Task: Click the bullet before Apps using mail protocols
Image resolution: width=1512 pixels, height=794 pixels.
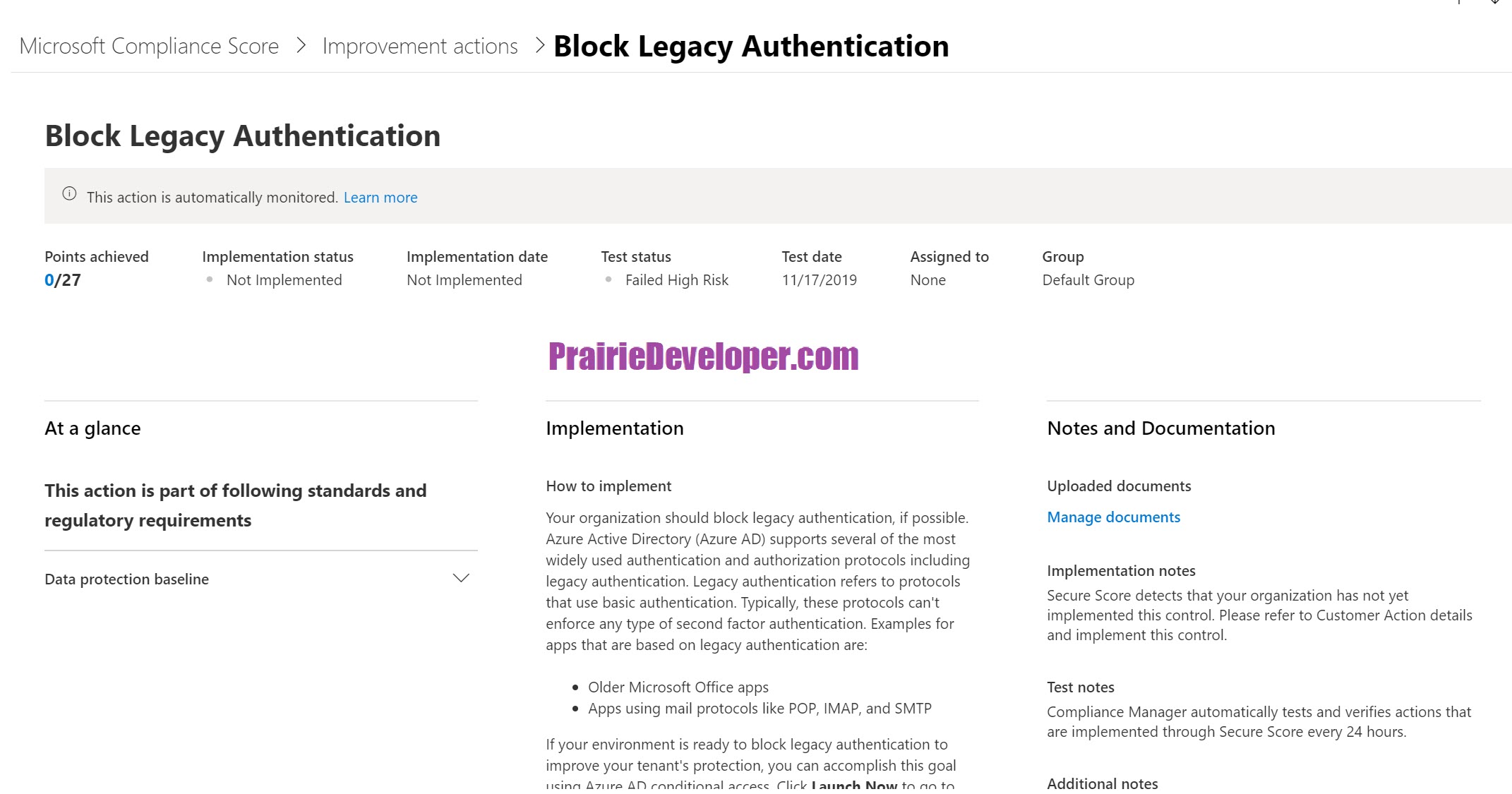Action: pyautogui.click(x=575, y=709)
